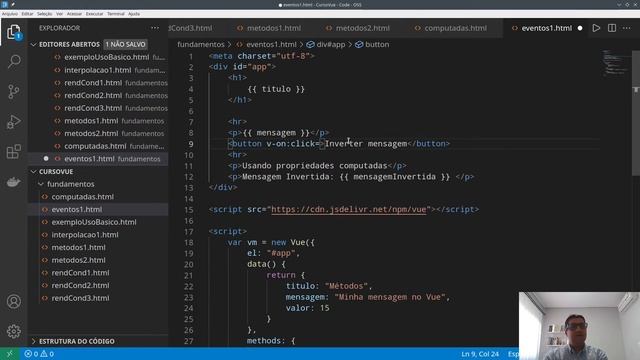Open the Executar menu
Screen dimensions: 640x360
coord(94,14)
